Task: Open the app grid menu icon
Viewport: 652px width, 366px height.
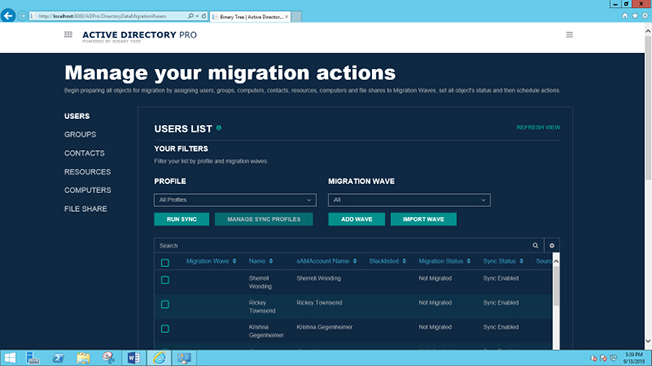Action: point(68,35)
